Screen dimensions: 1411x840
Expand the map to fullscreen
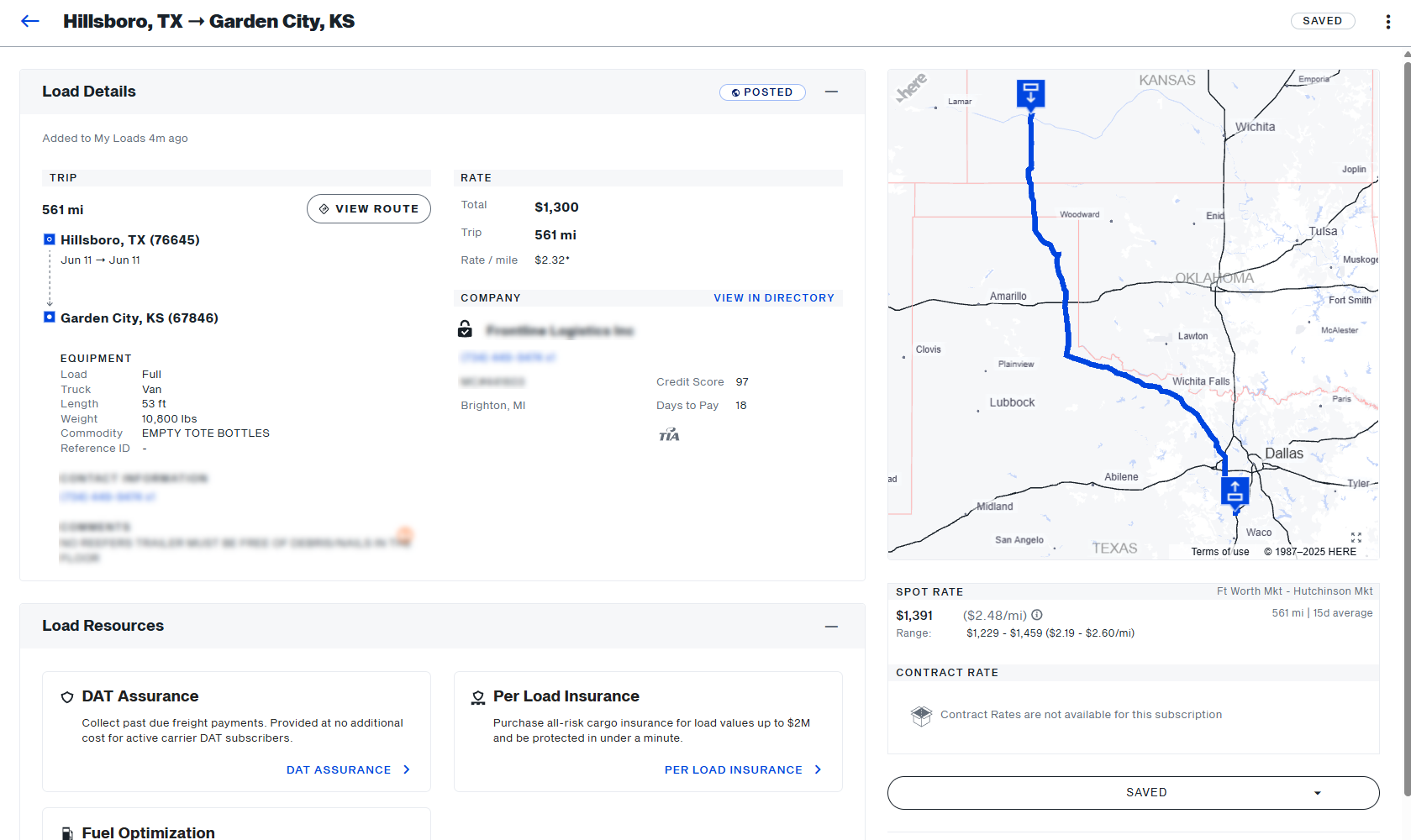pos(1356,538)
